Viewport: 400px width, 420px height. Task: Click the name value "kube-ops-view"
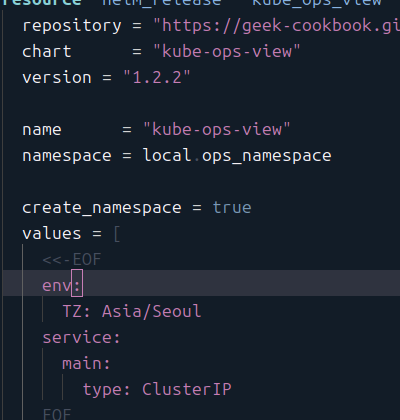point(217,130)
